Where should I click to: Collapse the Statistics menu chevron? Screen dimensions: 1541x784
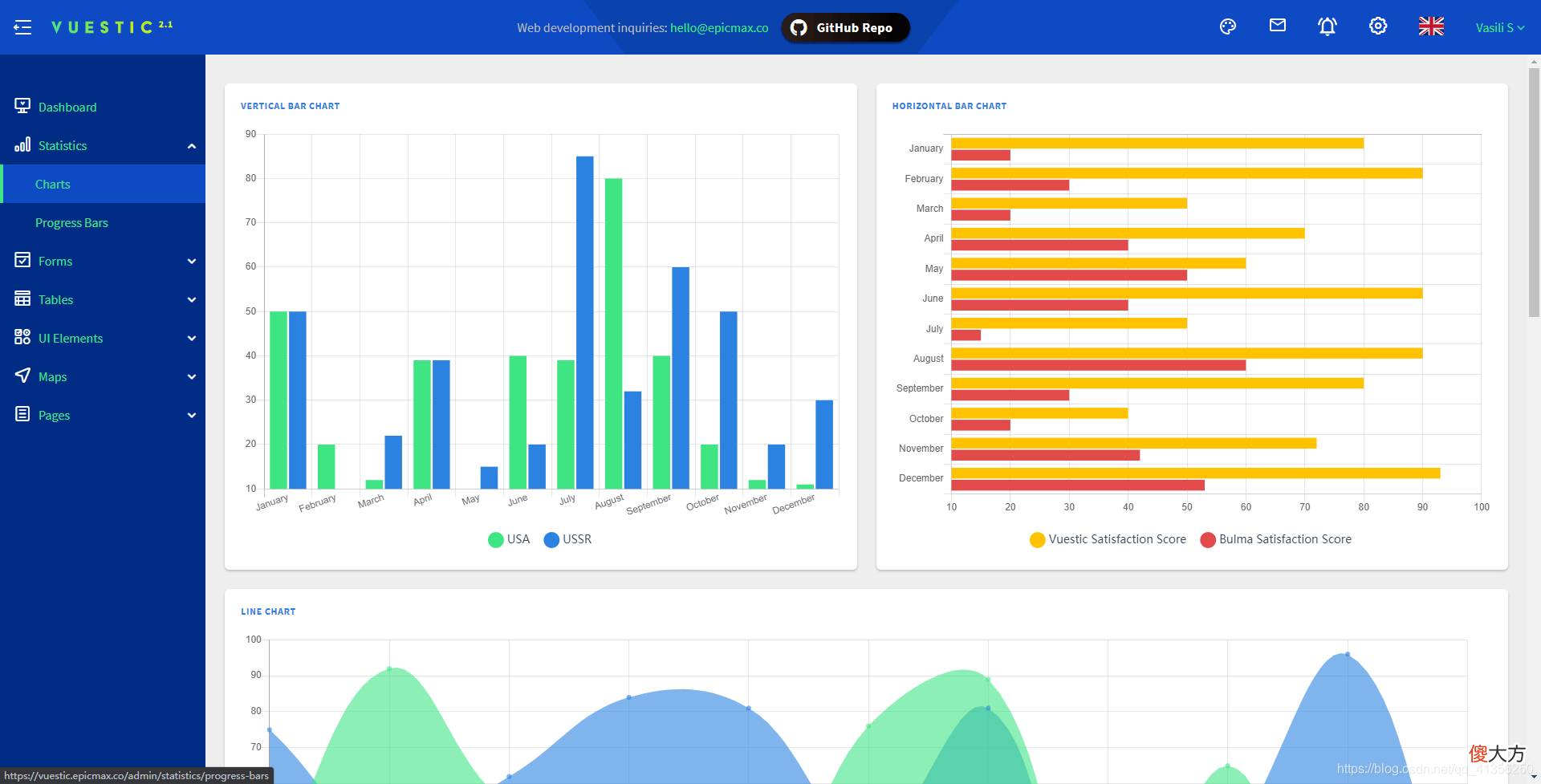click(192, 146)
